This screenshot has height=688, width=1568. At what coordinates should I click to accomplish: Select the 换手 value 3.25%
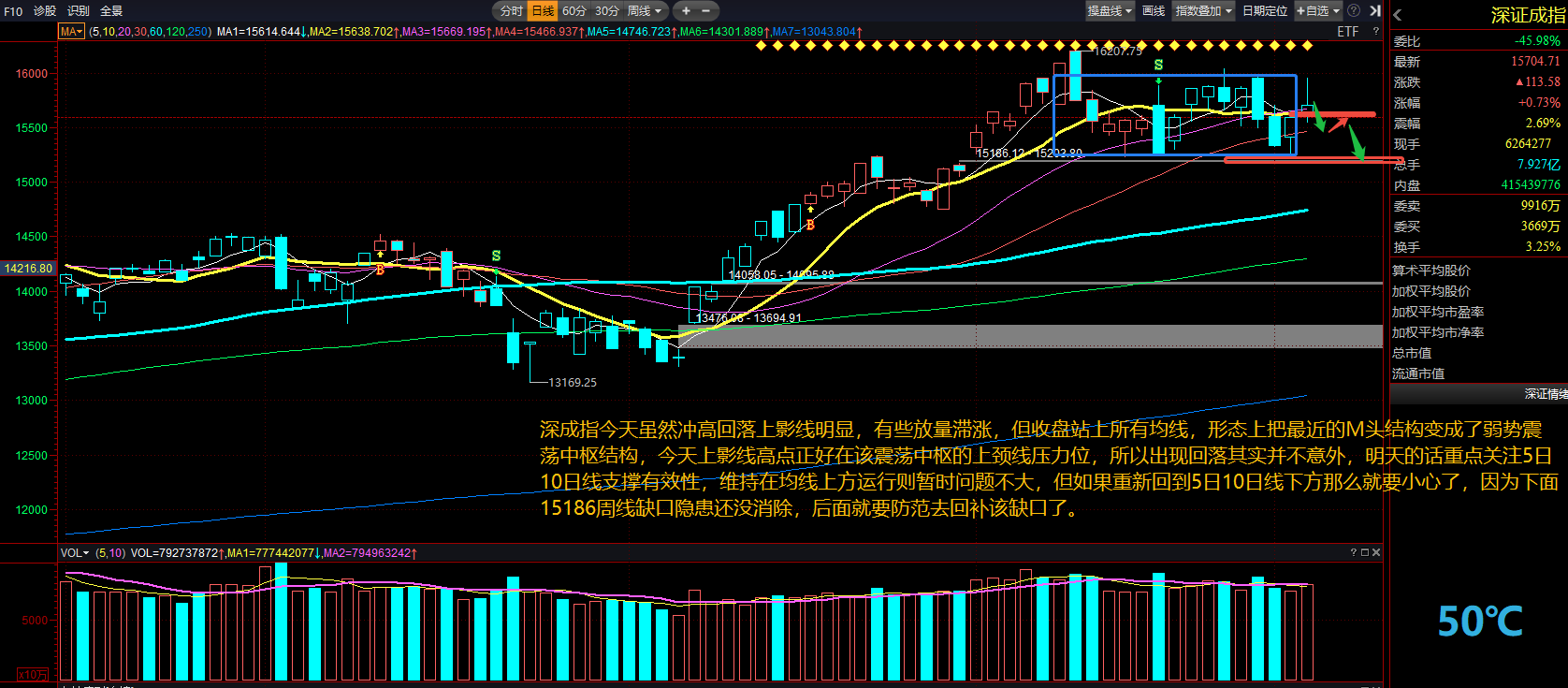point(1543,247)
